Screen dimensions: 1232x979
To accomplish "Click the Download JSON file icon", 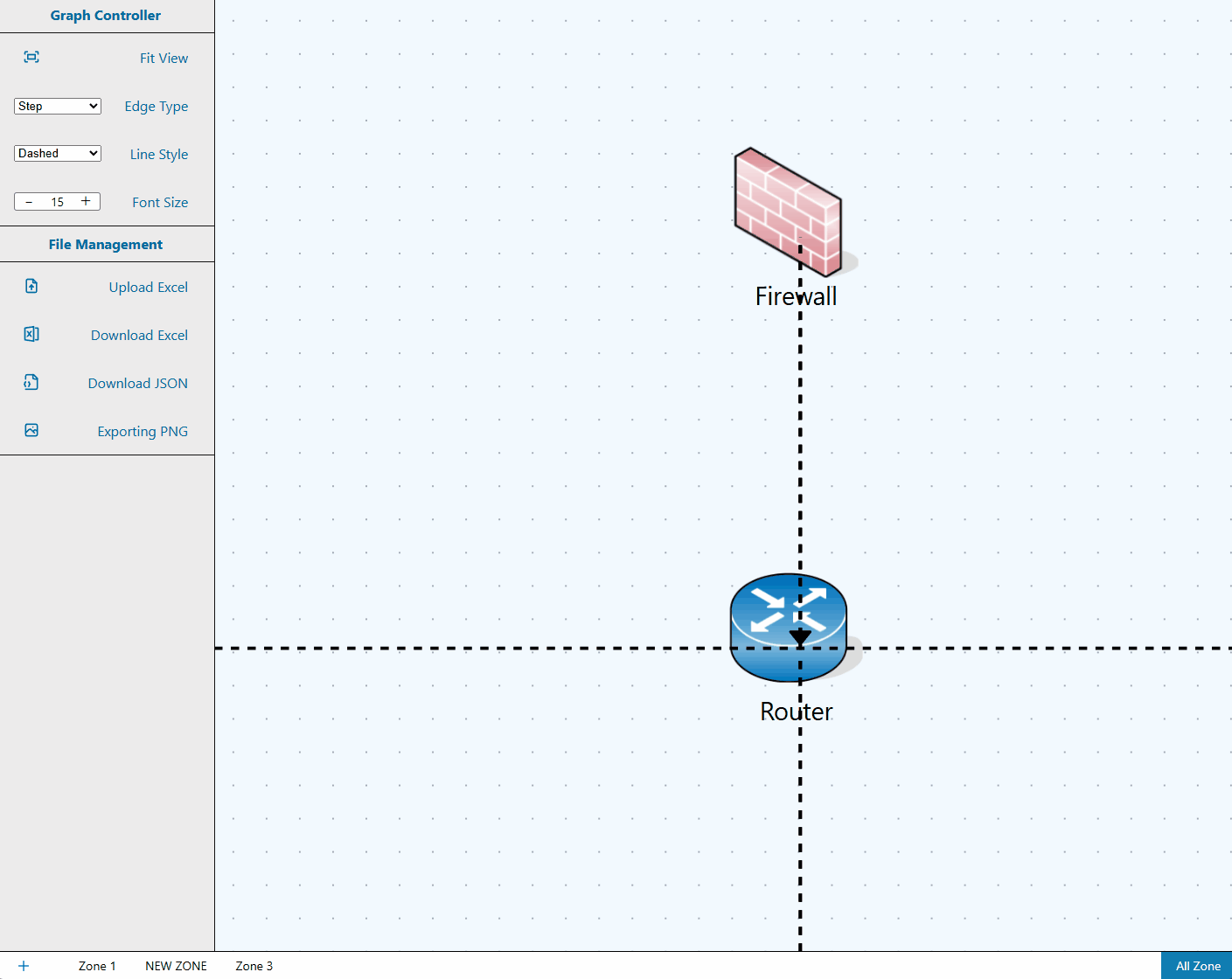I will click(x=31, y=383).
